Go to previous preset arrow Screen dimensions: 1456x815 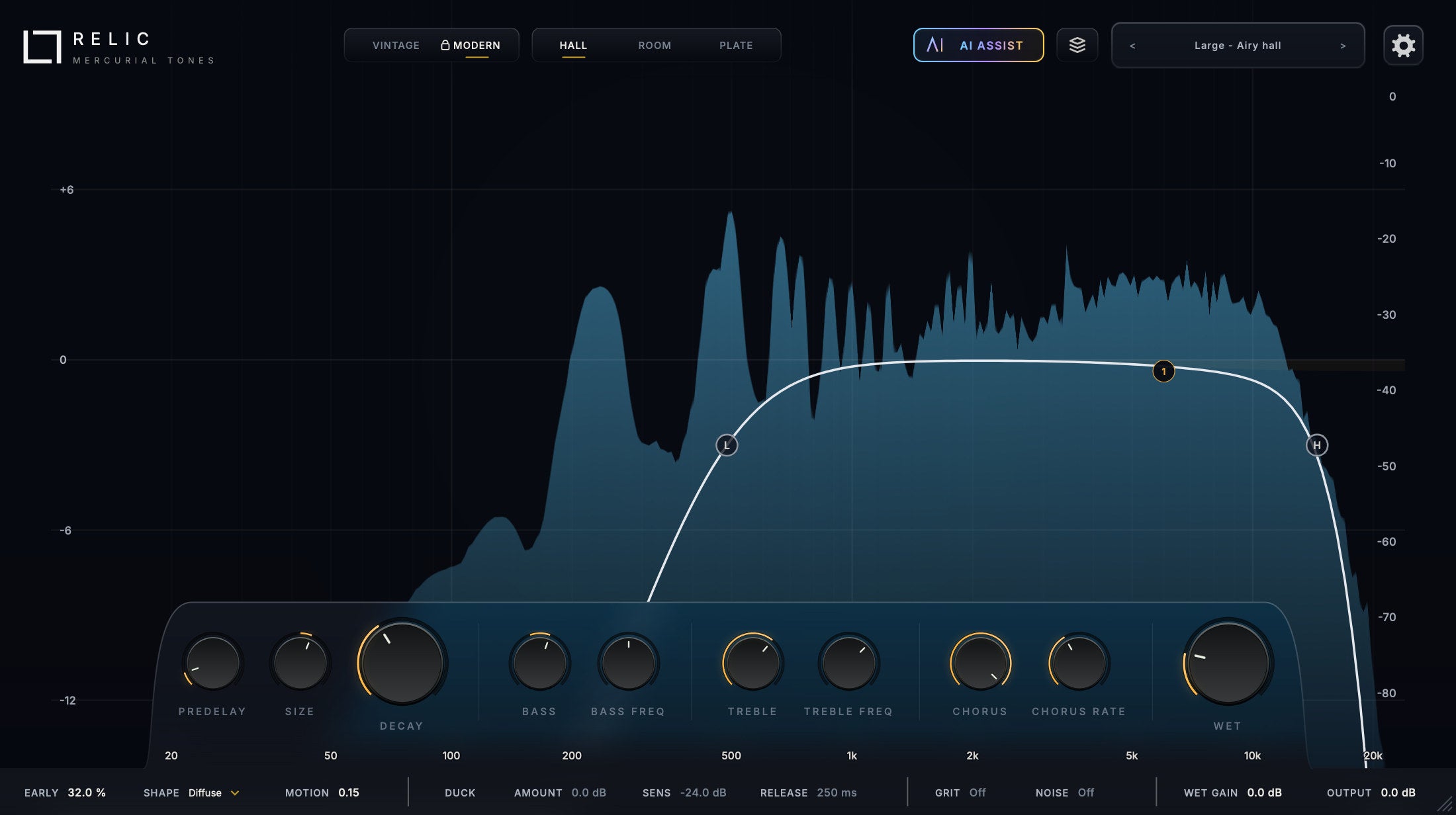[x=1132, y=46]
